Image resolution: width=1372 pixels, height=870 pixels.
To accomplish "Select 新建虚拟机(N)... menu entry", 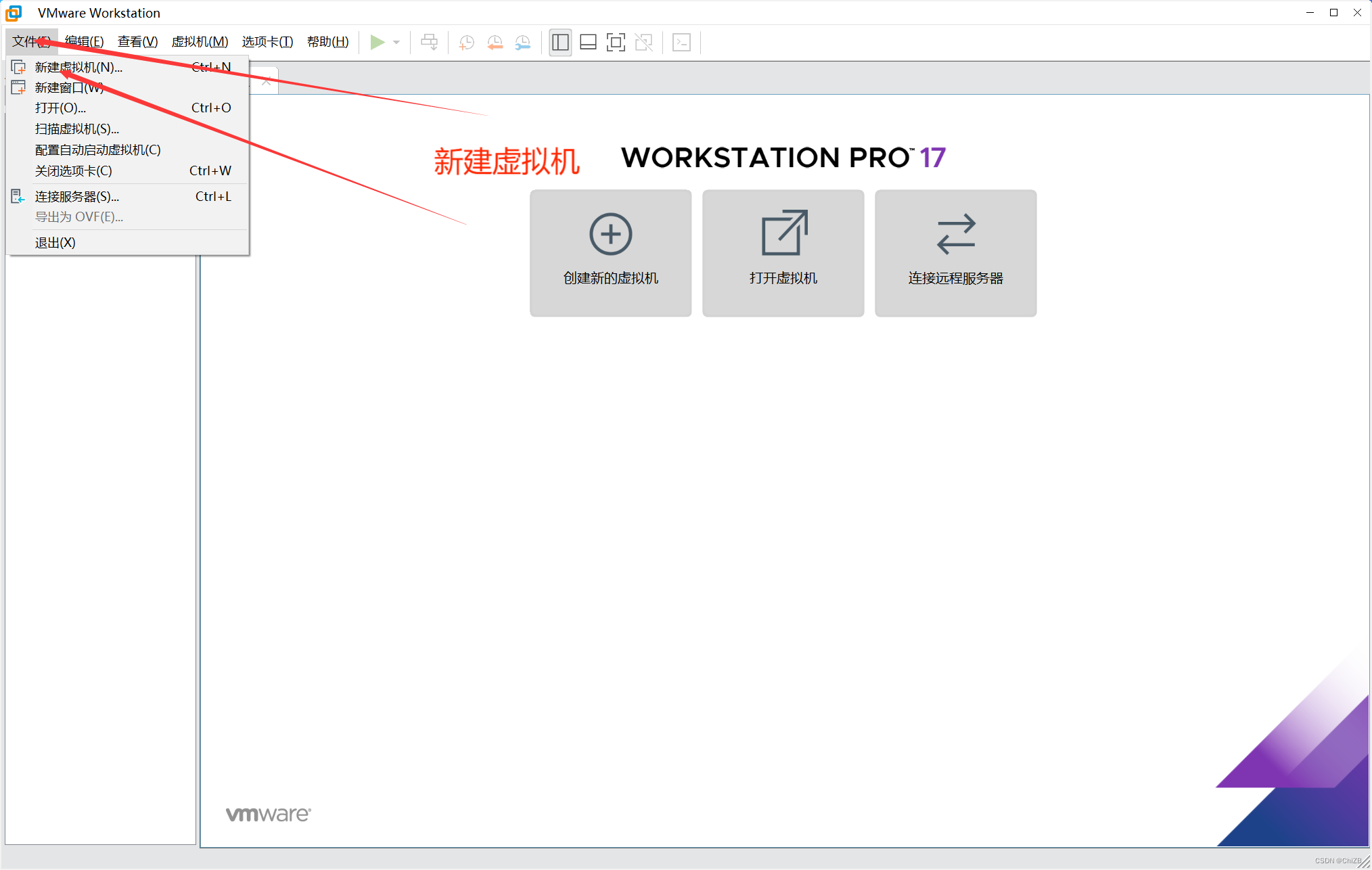I will point(78,67).
